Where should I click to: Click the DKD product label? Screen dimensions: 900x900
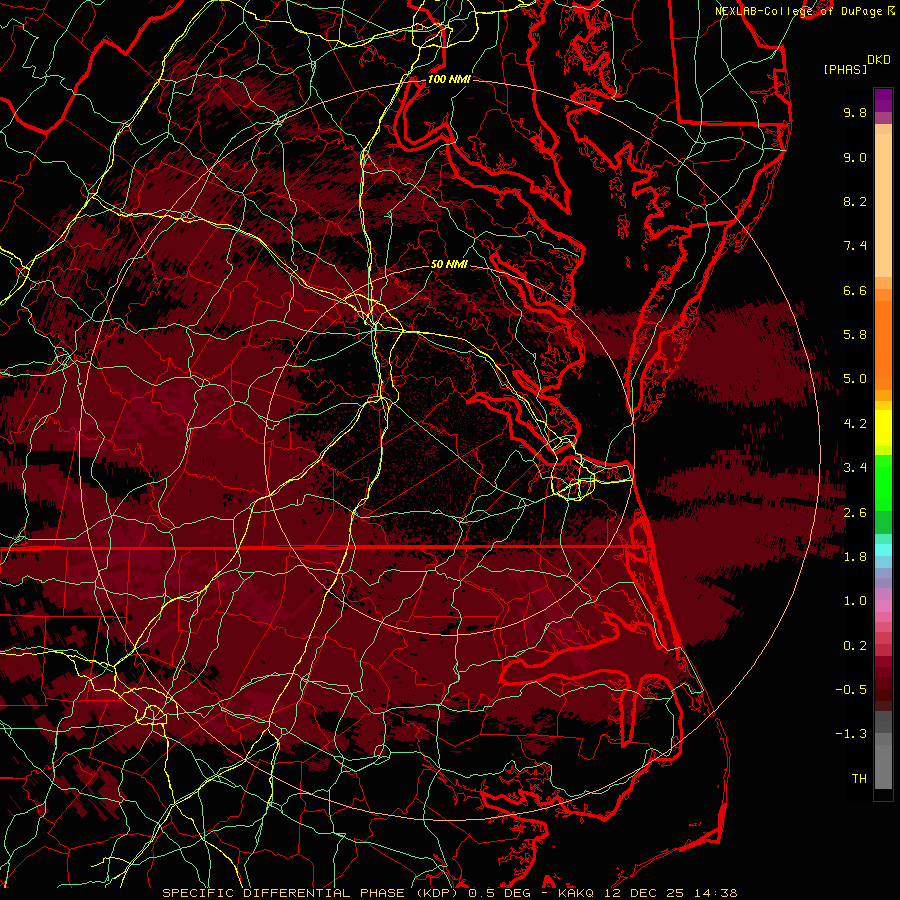879,60
